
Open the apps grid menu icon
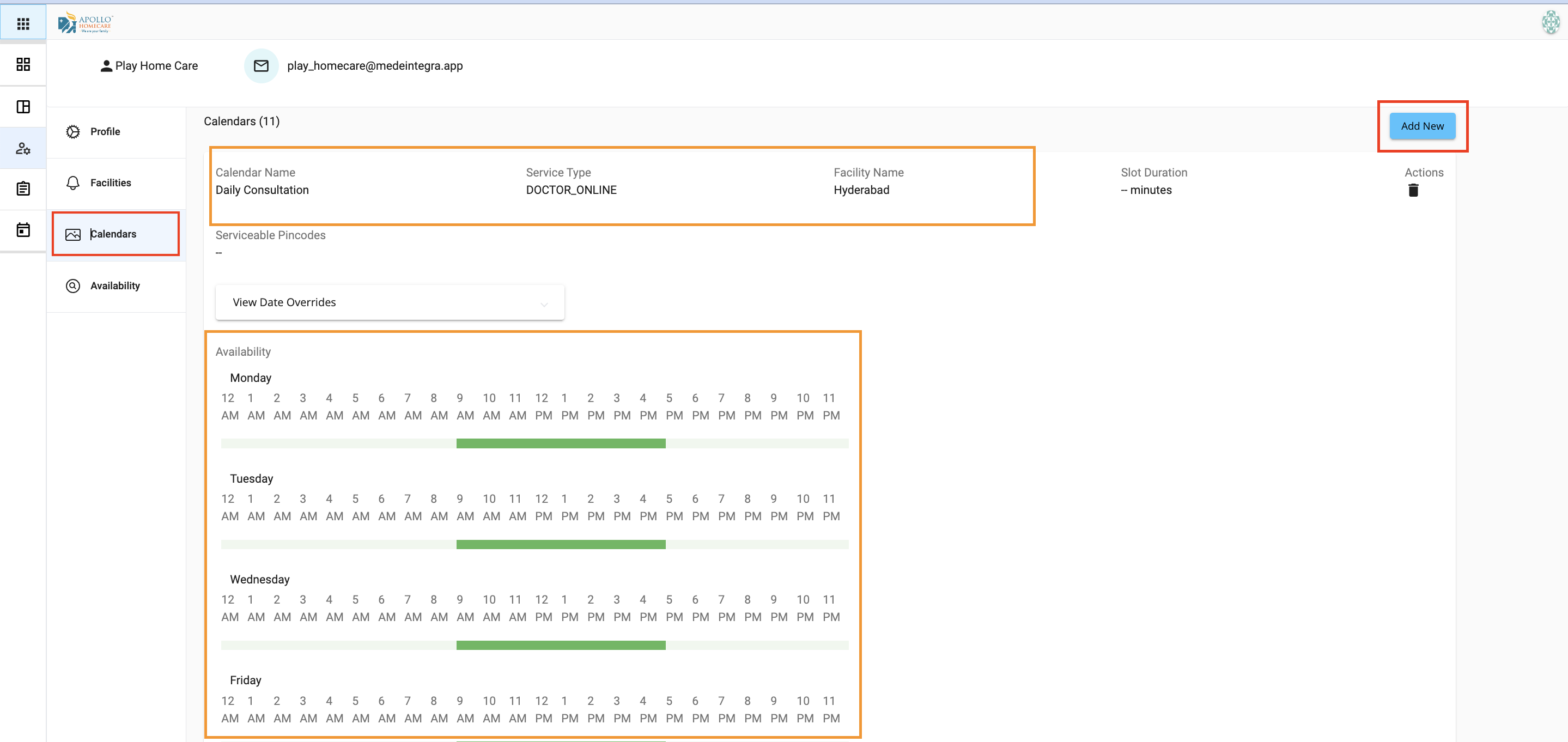(x=23, y=24)
